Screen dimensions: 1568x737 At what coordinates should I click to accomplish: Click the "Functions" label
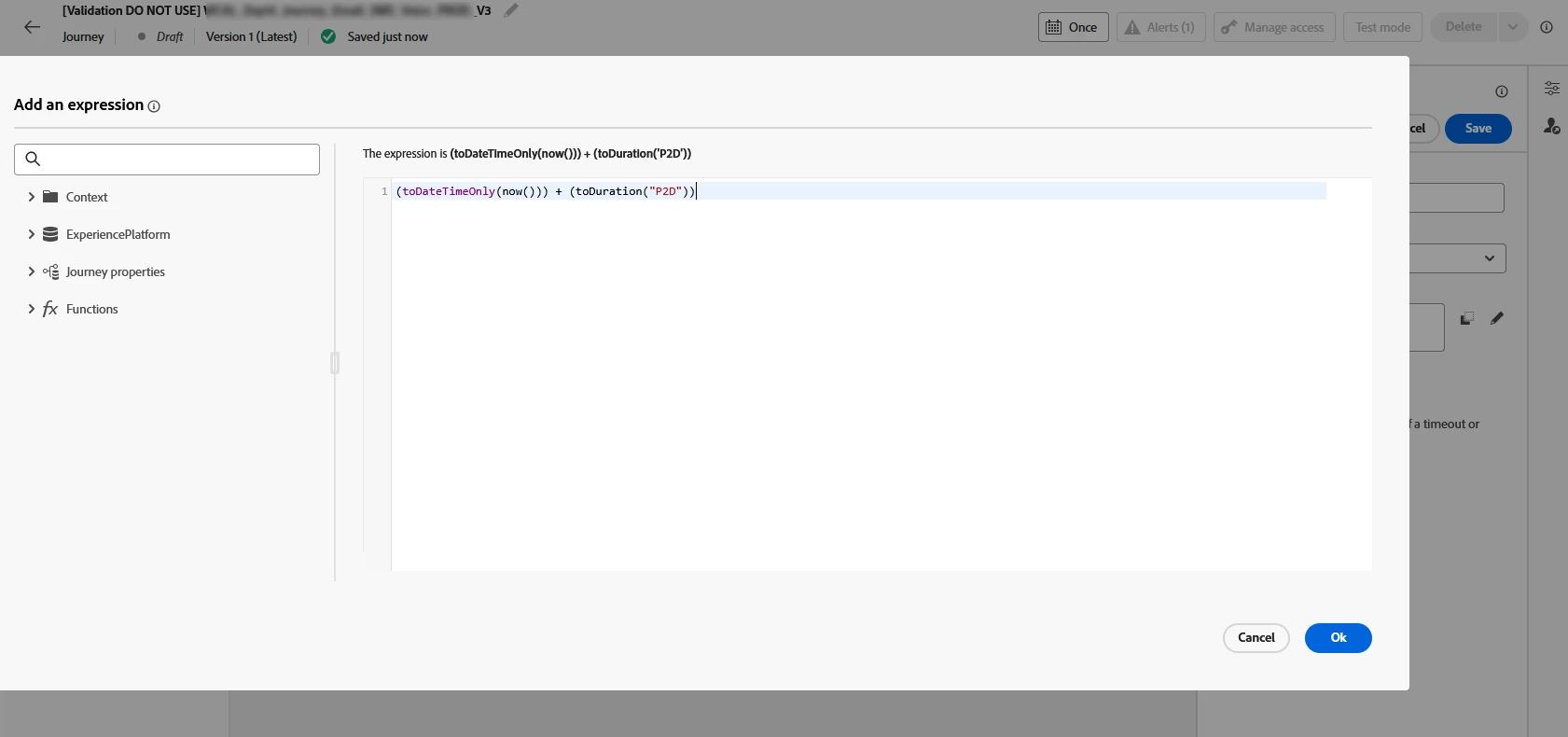pos(92,309)
